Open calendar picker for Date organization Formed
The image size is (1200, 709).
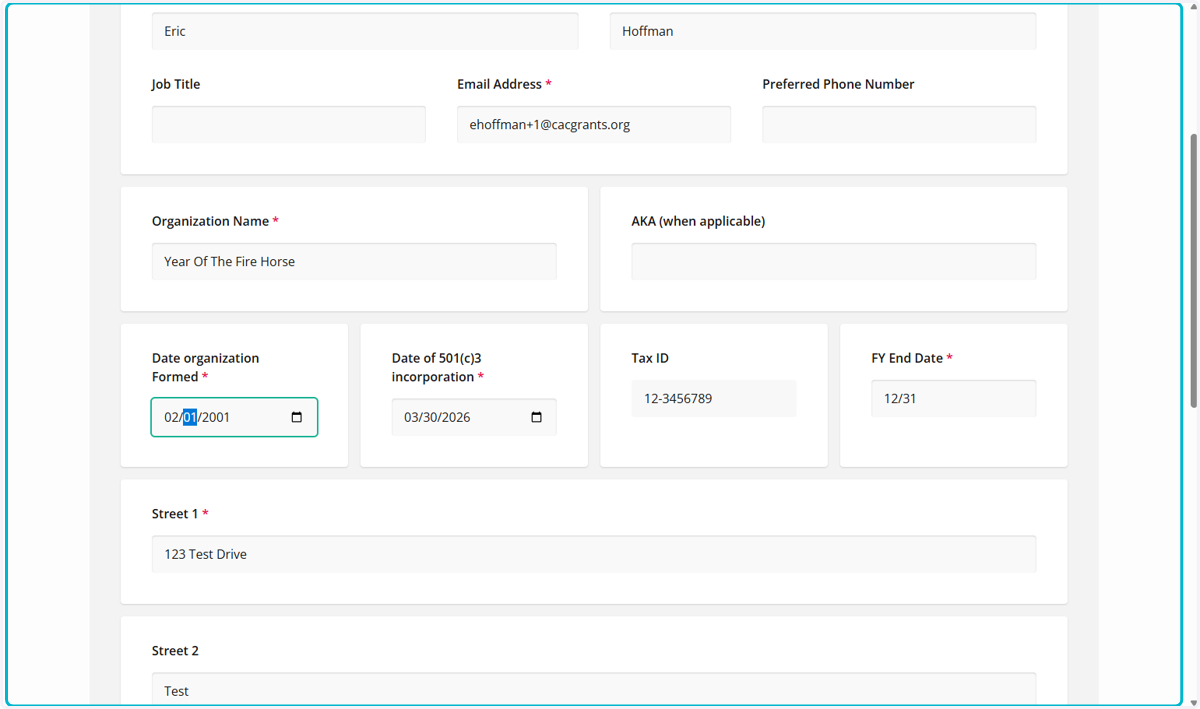[296, 417]
